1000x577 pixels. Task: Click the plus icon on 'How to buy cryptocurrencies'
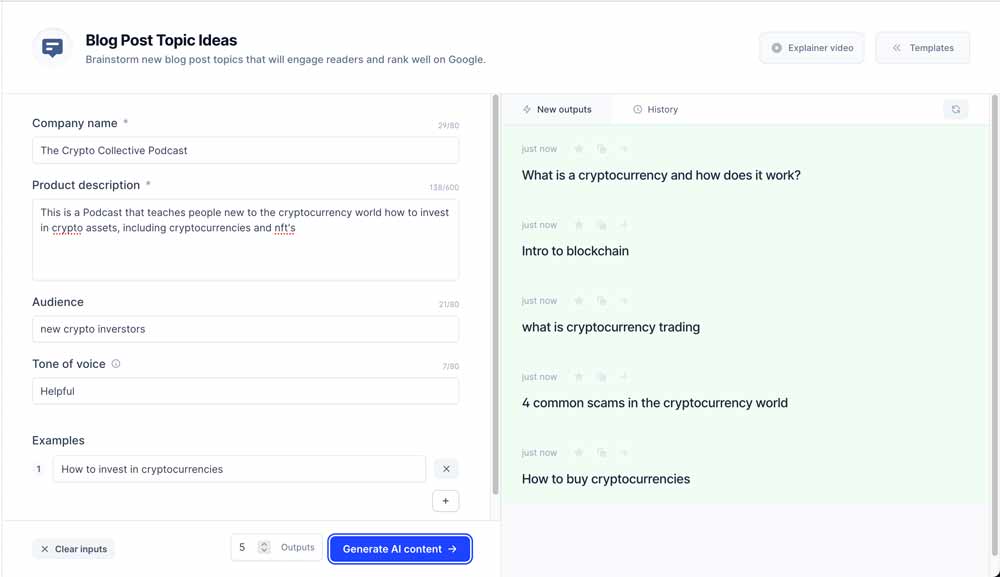(x=624, y=452)
